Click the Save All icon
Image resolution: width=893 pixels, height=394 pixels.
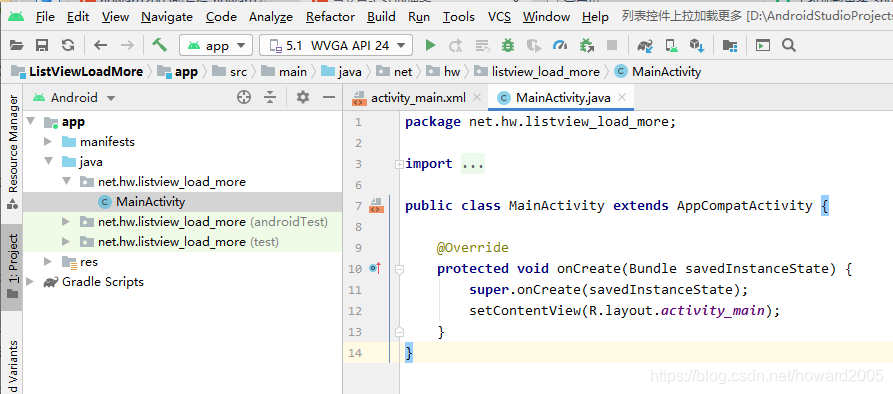[x=42, y=46]
